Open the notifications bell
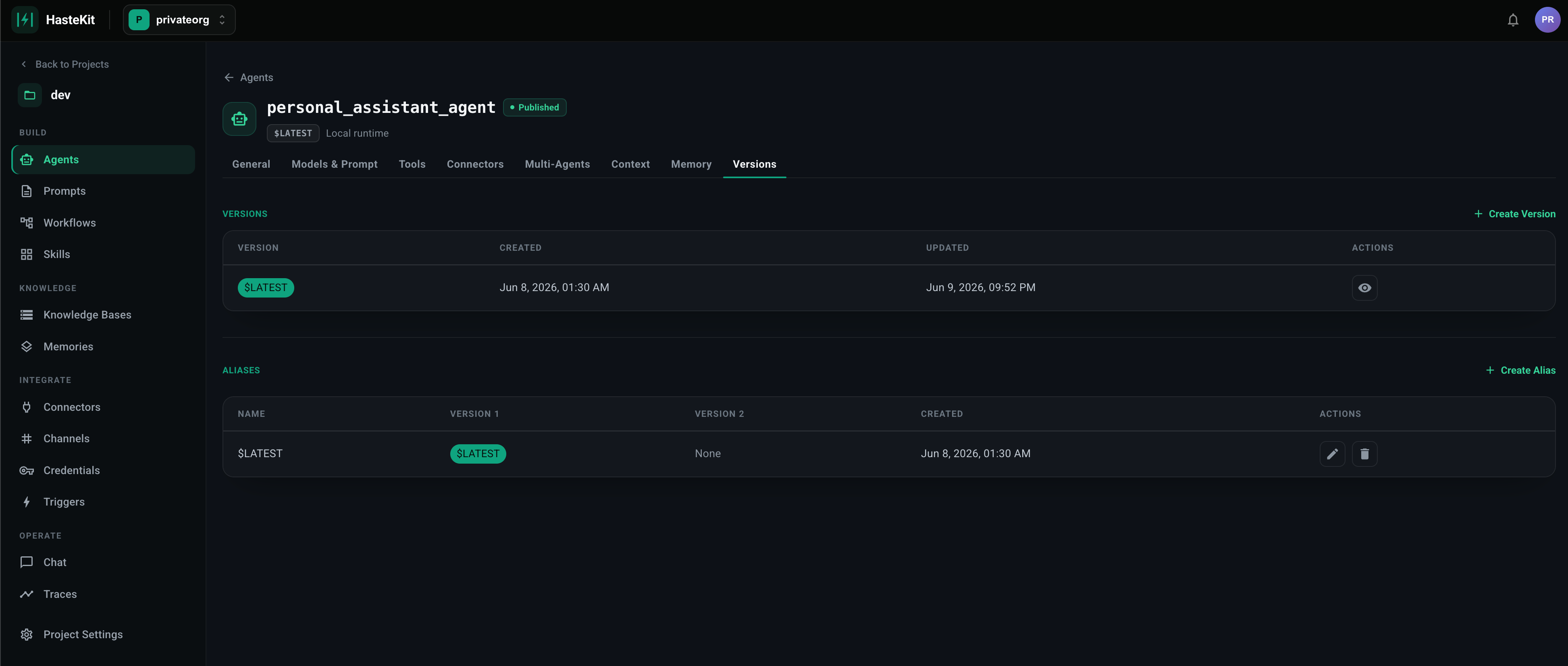 1513,20
